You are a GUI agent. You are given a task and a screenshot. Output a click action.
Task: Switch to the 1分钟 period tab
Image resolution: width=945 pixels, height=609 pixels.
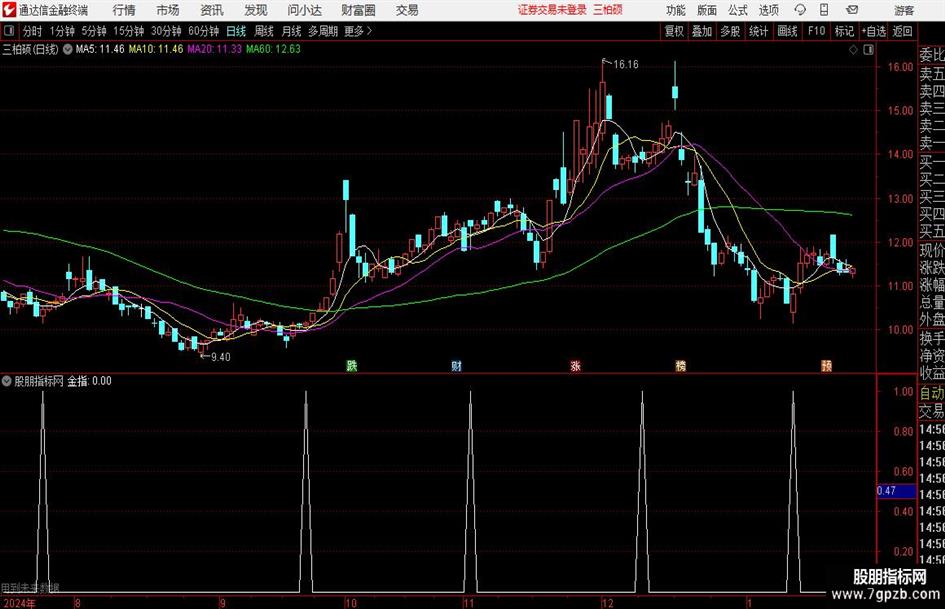tap(62, 31)
